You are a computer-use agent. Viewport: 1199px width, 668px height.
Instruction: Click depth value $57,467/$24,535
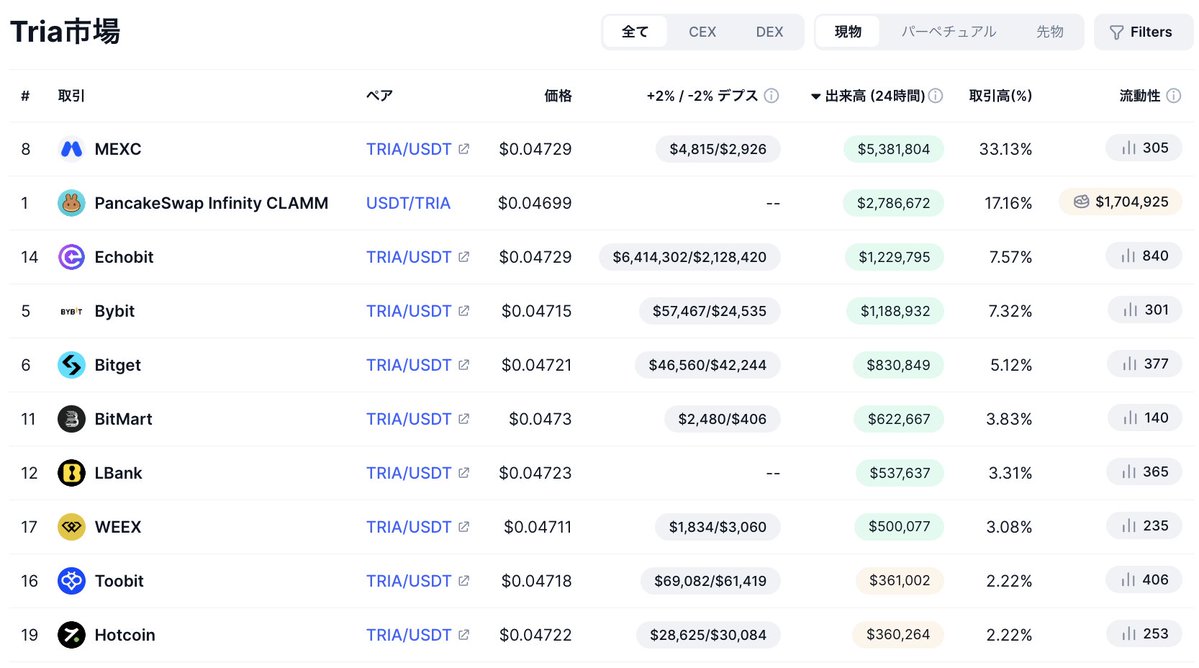pyautogui.click(x=709, y=311)
